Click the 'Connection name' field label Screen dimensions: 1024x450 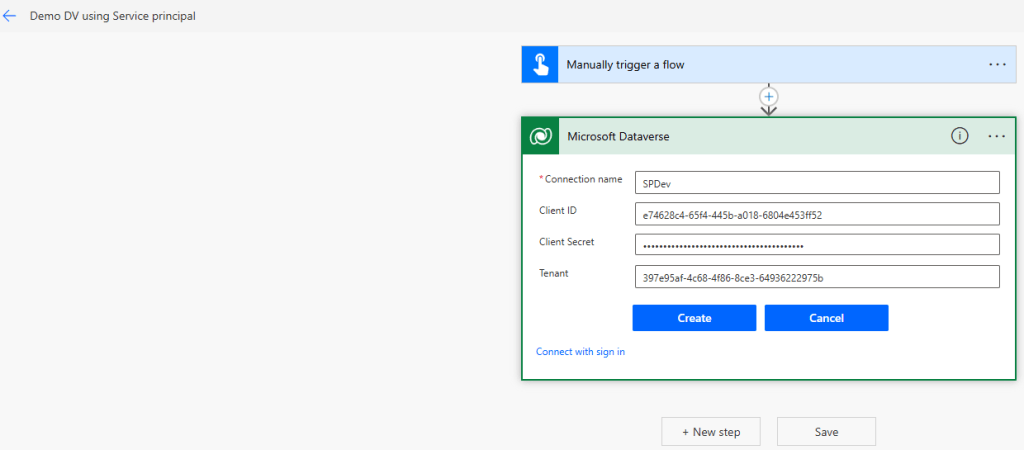583,179
